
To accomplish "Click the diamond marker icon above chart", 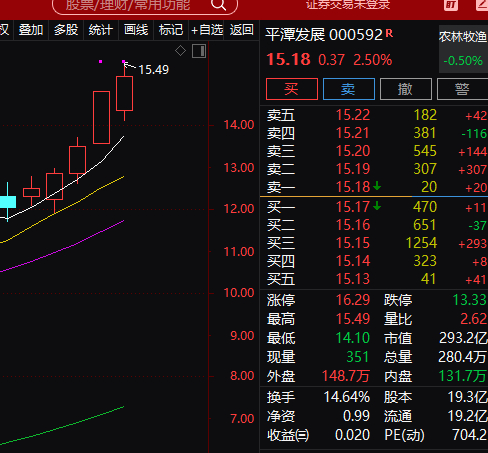I will click(180, 51).
